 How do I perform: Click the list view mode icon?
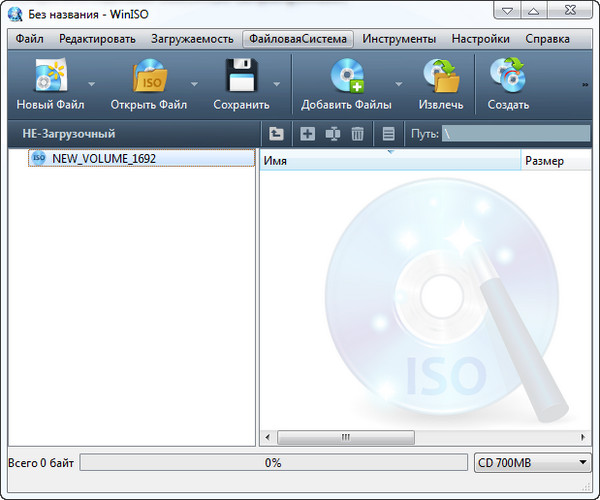[x=388, y=134]
